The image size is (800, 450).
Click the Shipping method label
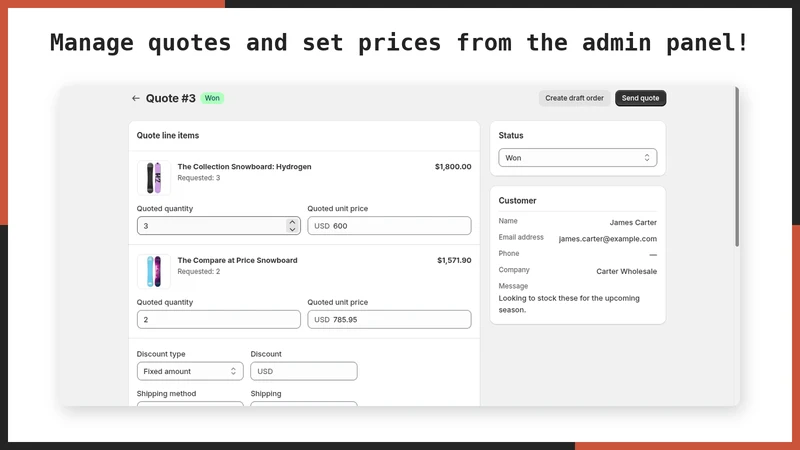click(x=166, y=393)
